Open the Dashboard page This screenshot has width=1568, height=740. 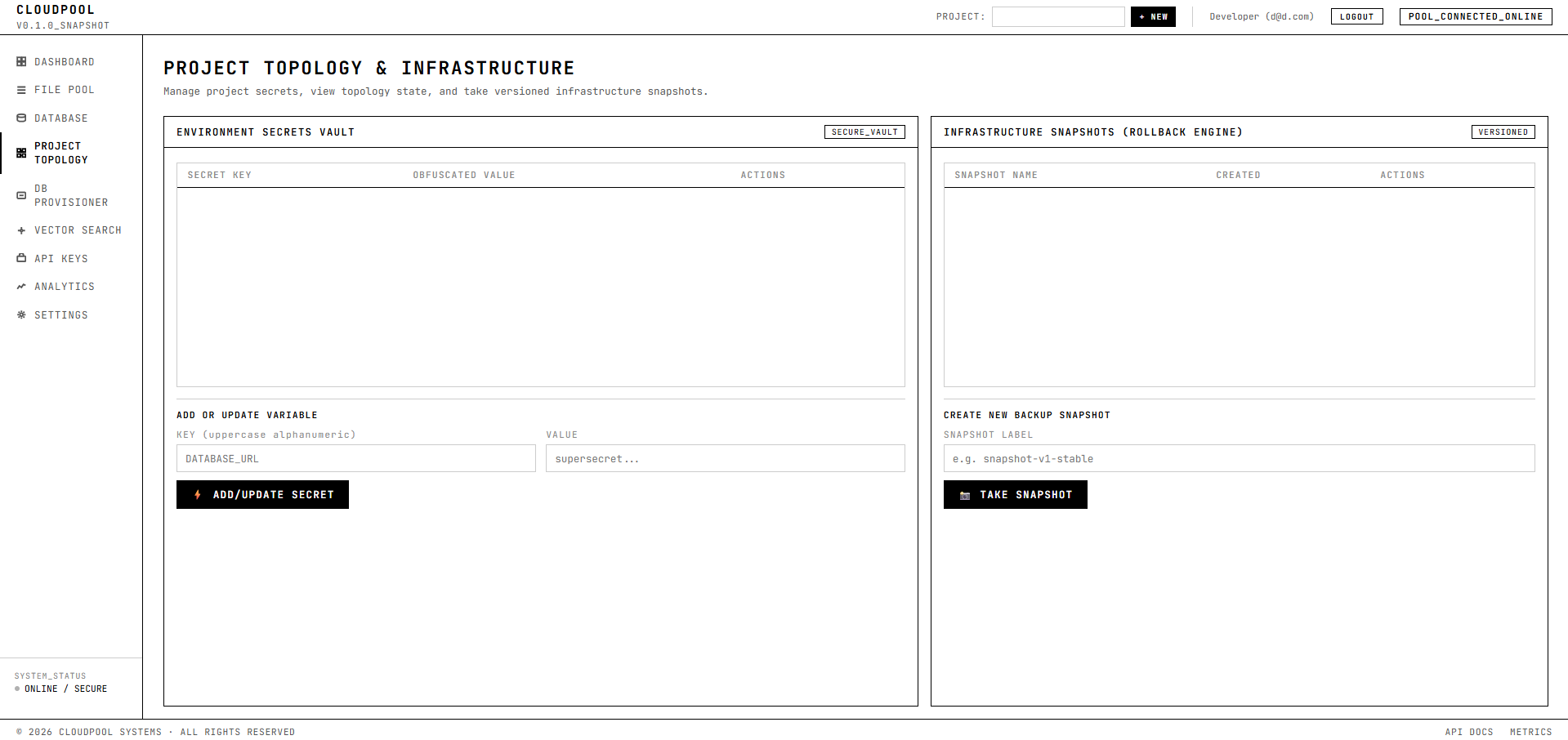click(x=71, y=62)
